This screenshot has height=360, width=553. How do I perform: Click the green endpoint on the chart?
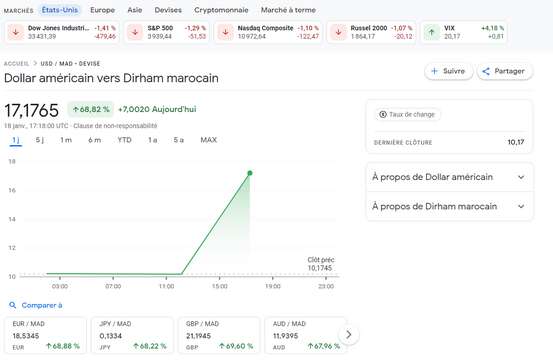(x=250, y=173)
